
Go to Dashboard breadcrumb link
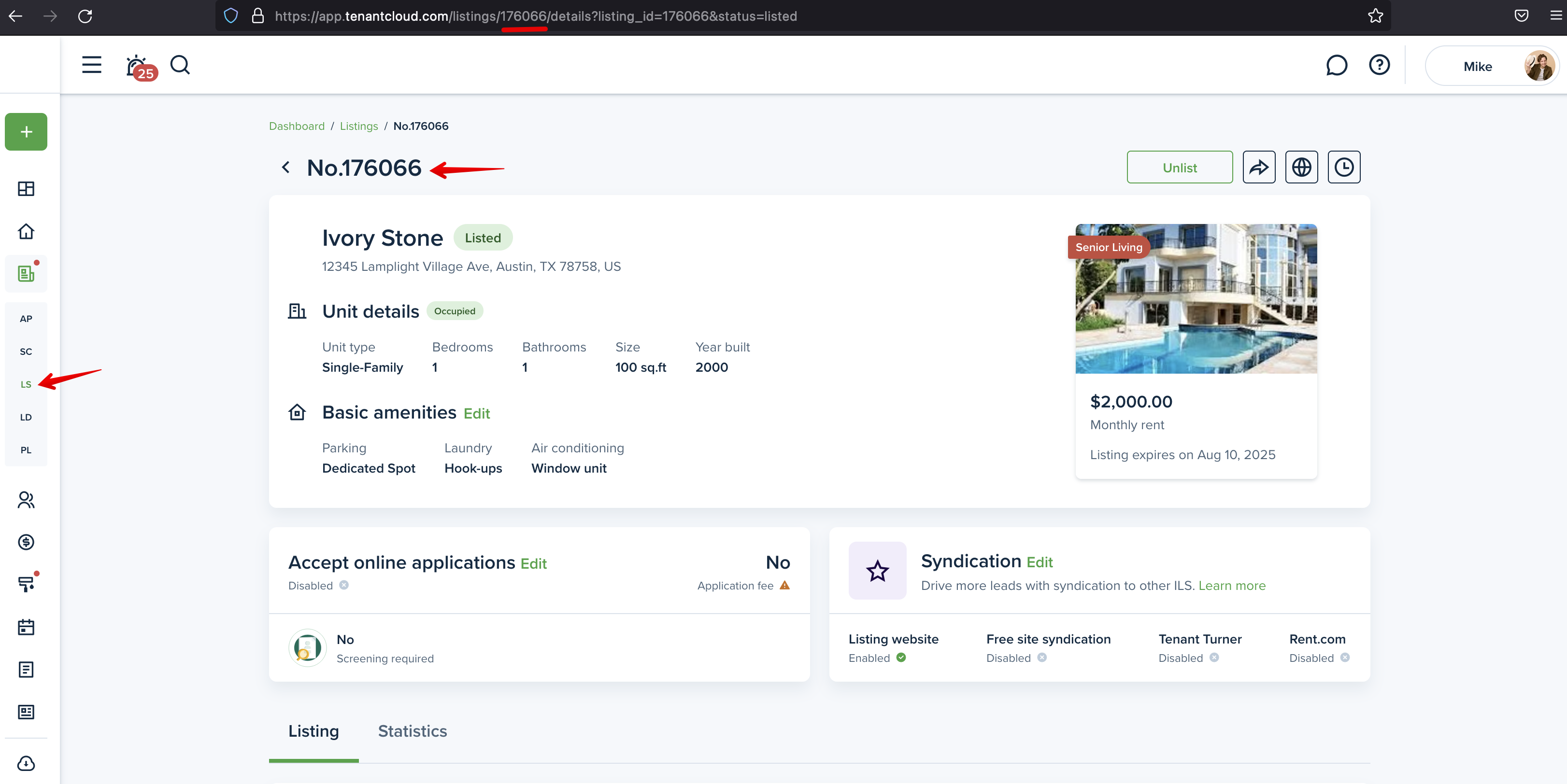pyautogui.click(x=297, y=126)
